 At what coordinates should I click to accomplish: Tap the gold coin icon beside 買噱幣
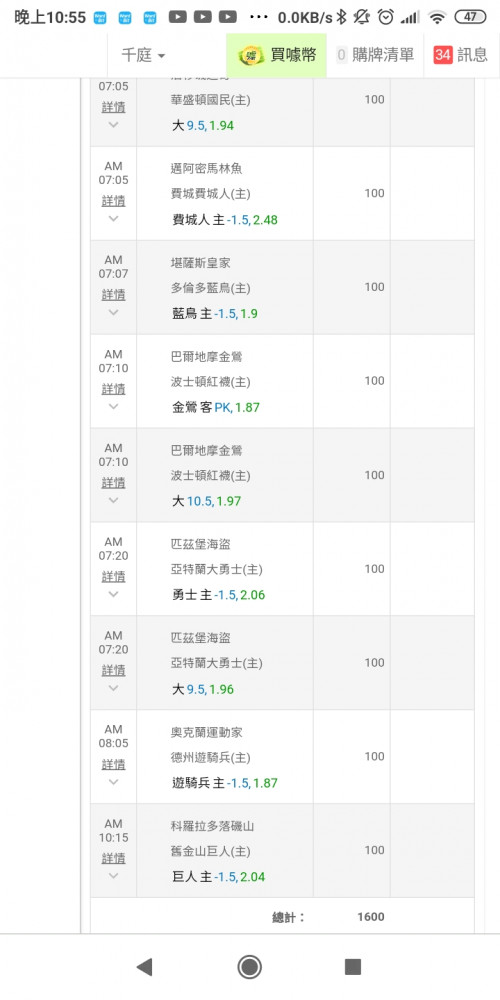[251, 55]
